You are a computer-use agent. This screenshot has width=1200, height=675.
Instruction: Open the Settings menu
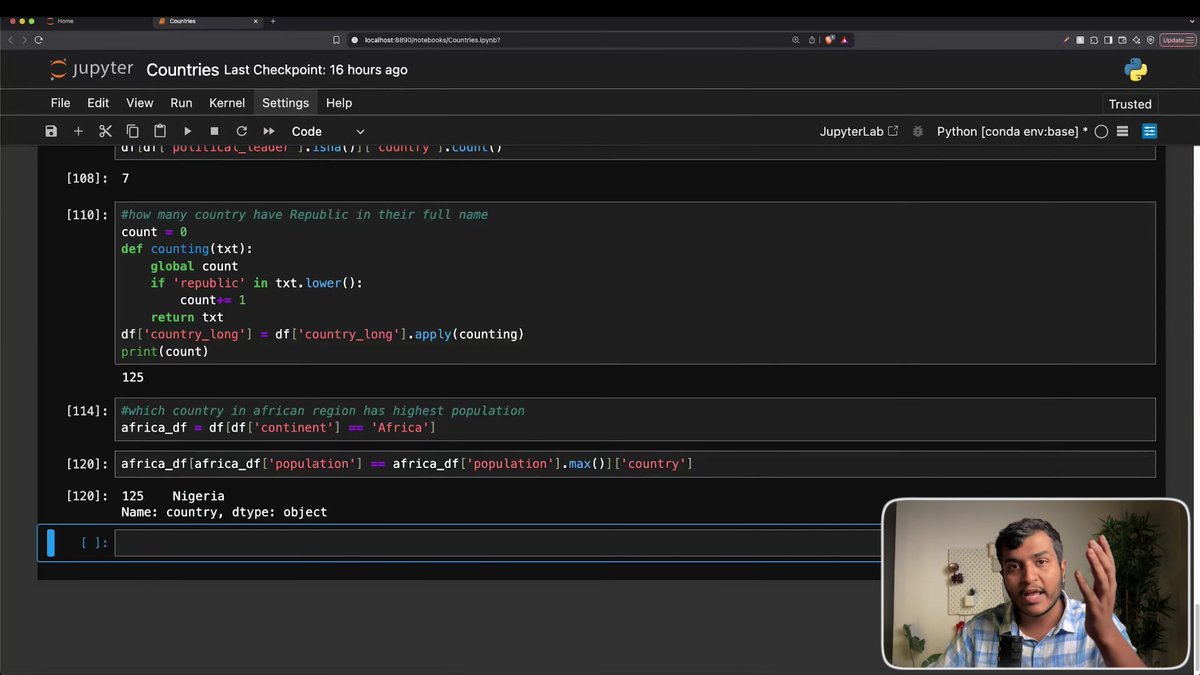(x=285, y=103)
